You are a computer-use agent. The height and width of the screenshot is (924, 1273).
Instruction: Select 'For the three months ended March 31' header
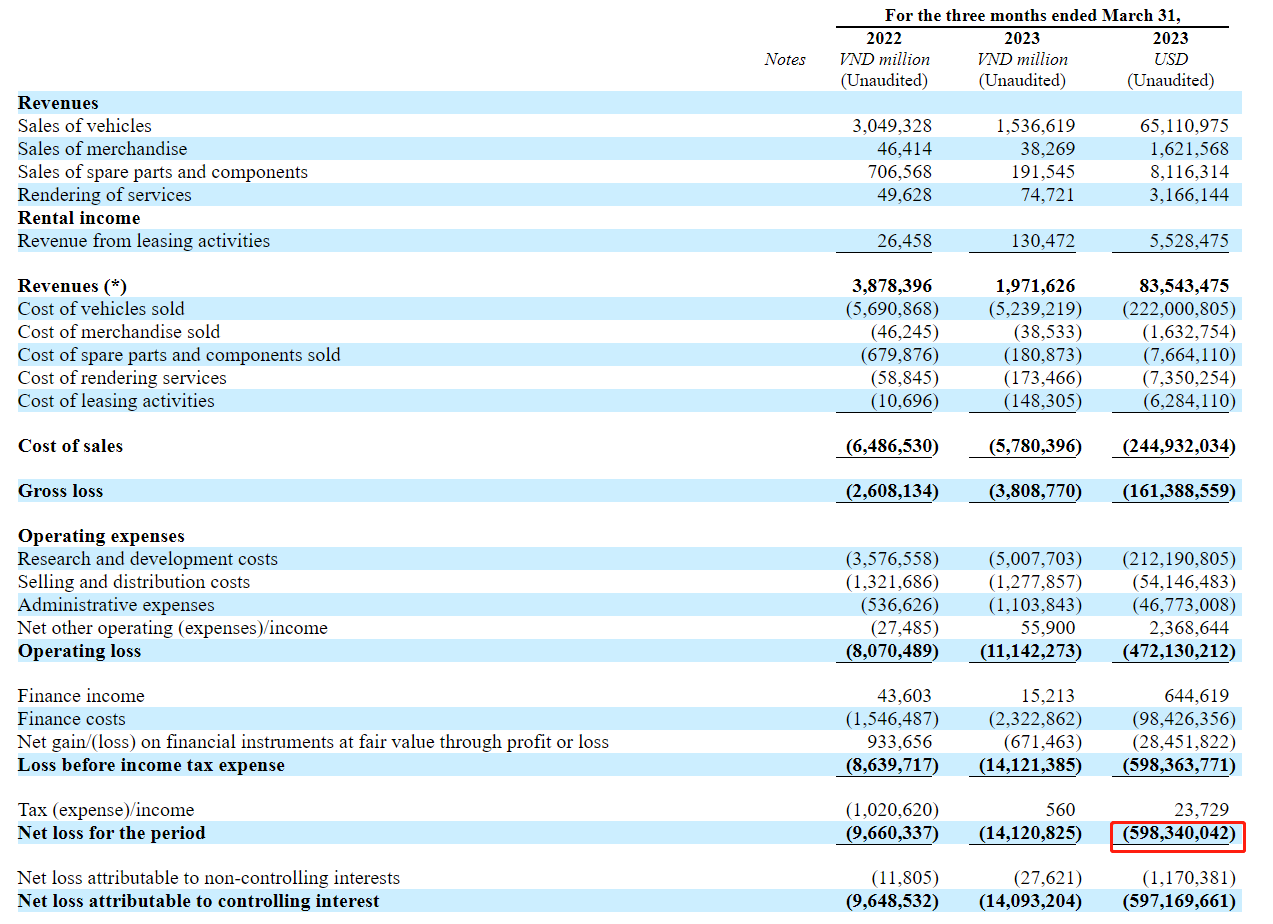coord(1033,15)
